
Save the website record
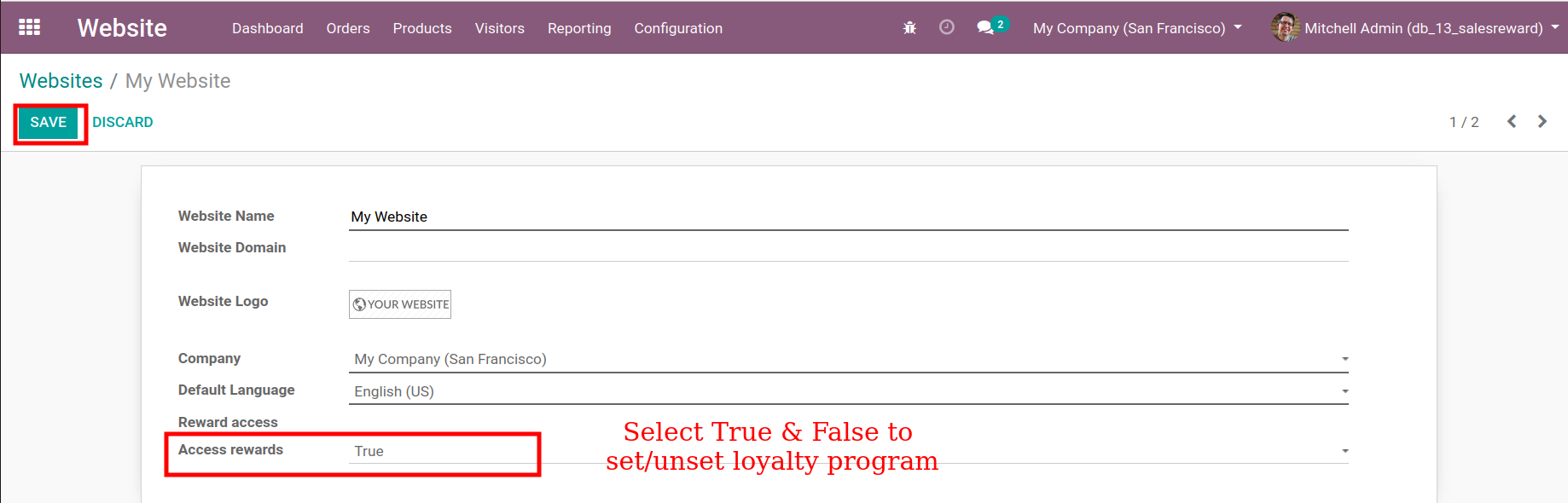tap(49, 123)
